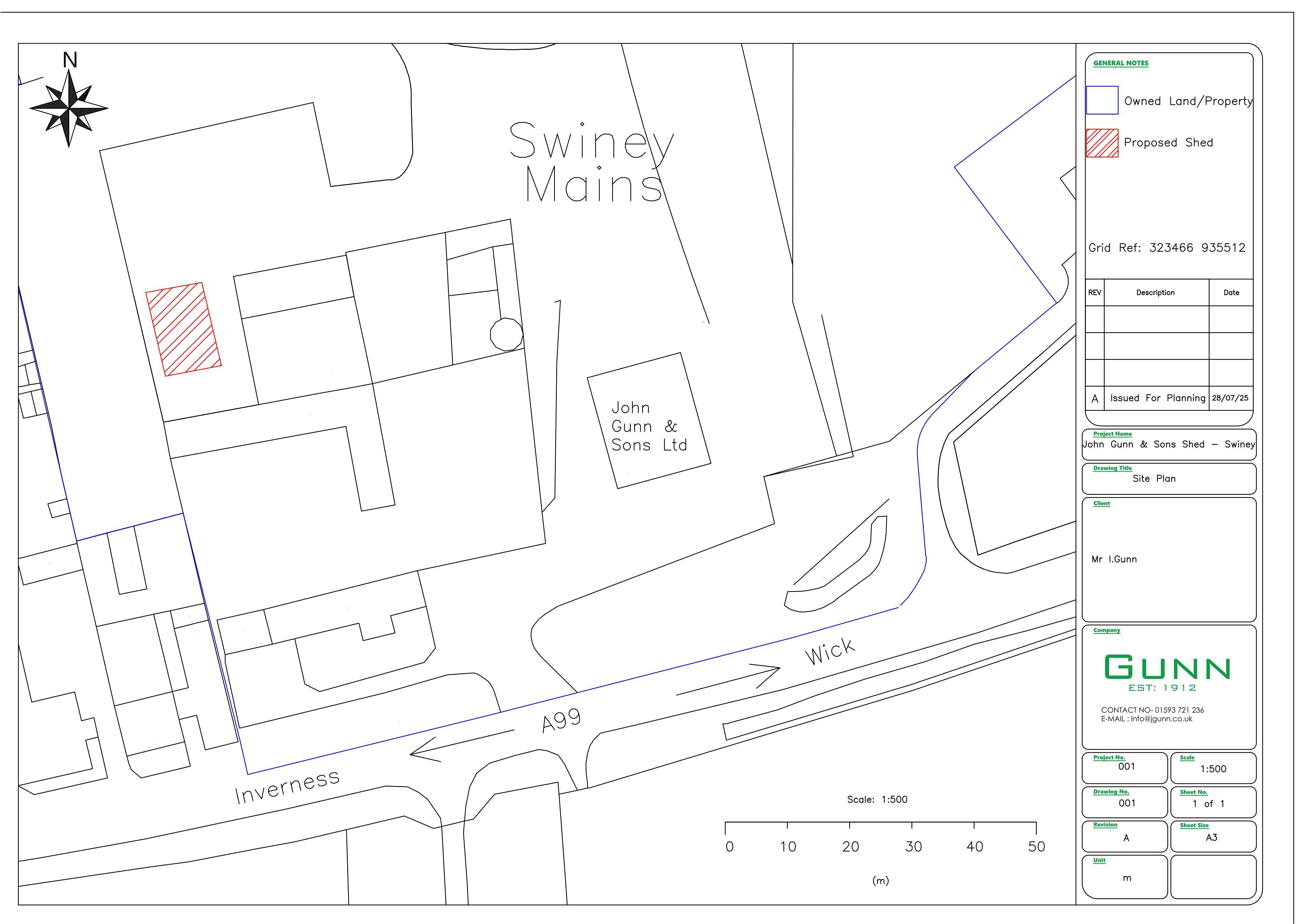Click the red hatched Proposed Shed legend swatch
1307x924 pixels.
[1102, 143]
